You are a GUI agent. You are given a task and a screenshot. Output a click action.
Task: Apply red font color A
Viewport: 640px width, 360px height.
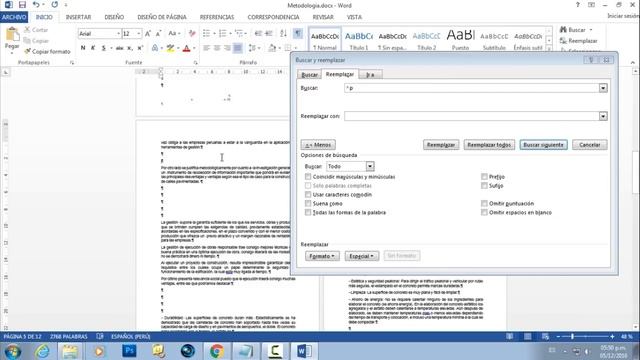187,48
